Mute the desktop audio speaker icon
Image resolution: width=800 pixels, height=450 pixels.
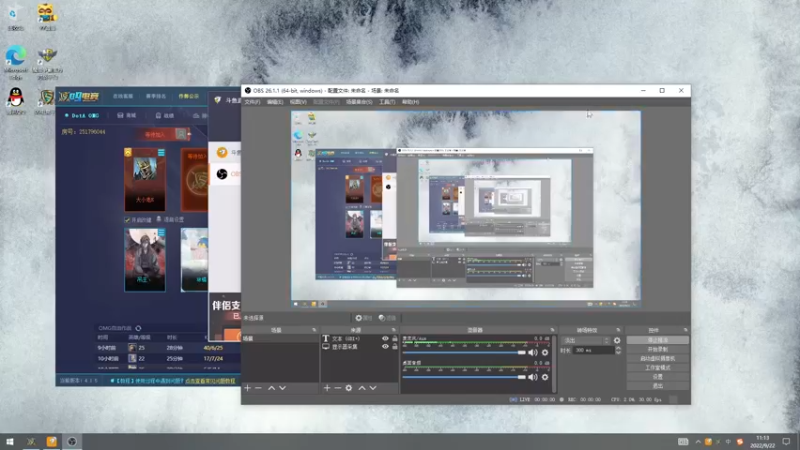click(x=533, y=377)
